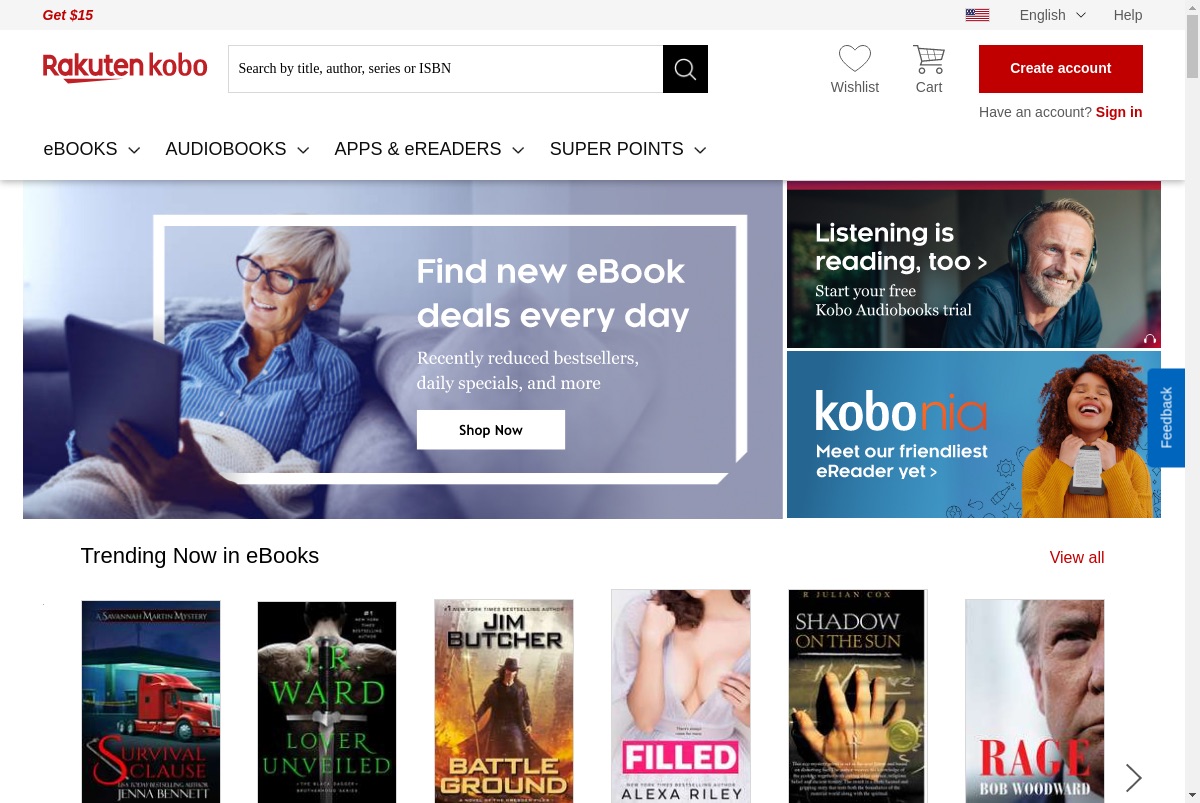Open the APPS & eREADERS menu
This screenshot has height=803, width=1200.
[x=429, y=149]
